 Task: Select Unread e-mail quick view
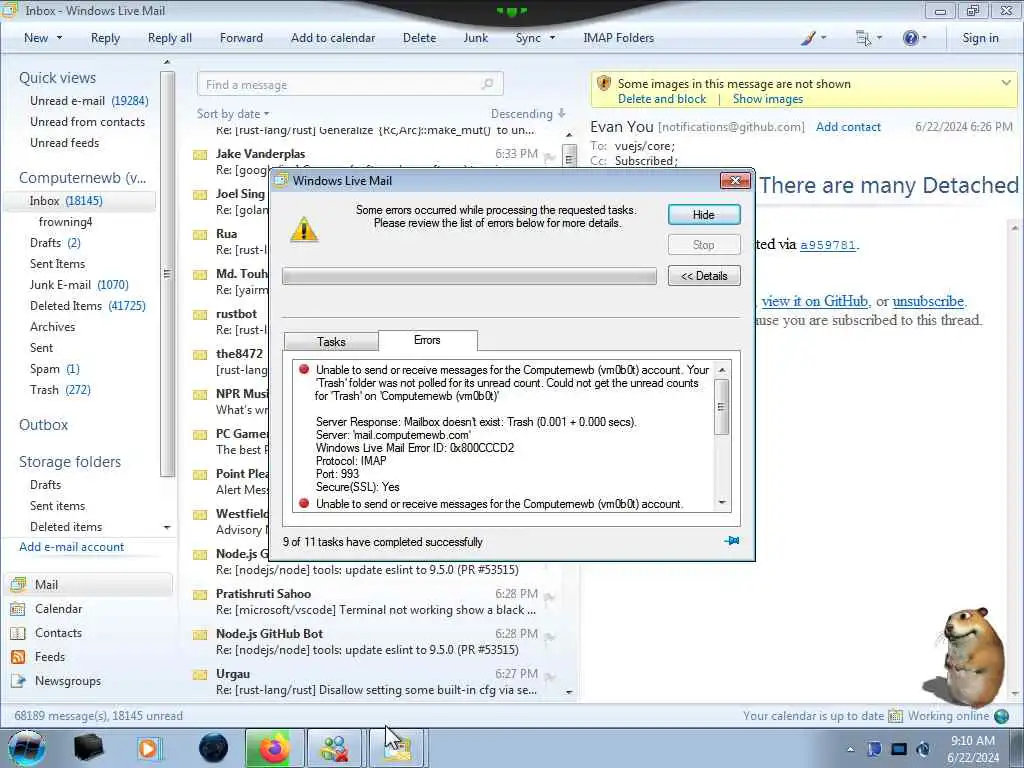89,101
